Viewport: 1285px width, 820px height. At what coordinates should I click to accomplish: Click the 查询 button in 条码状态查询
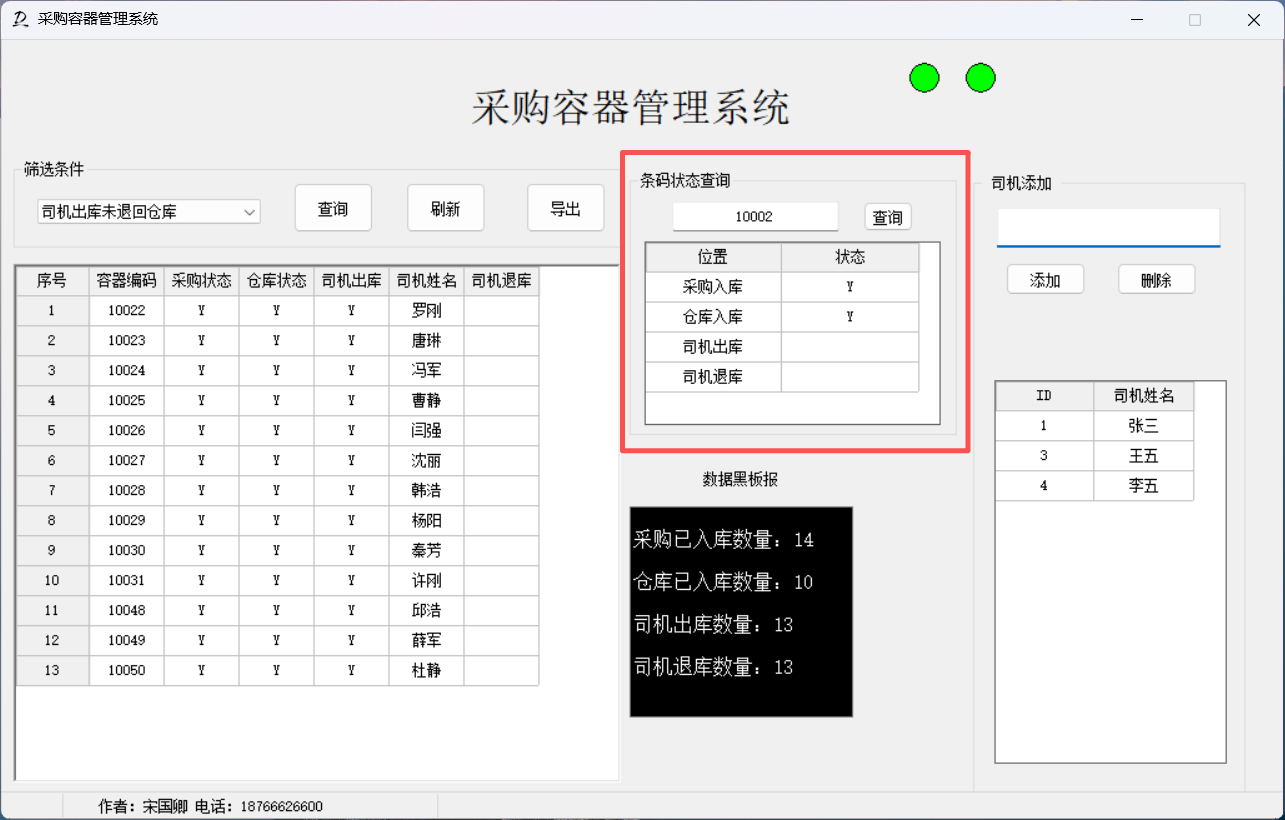tap(888, 216)
